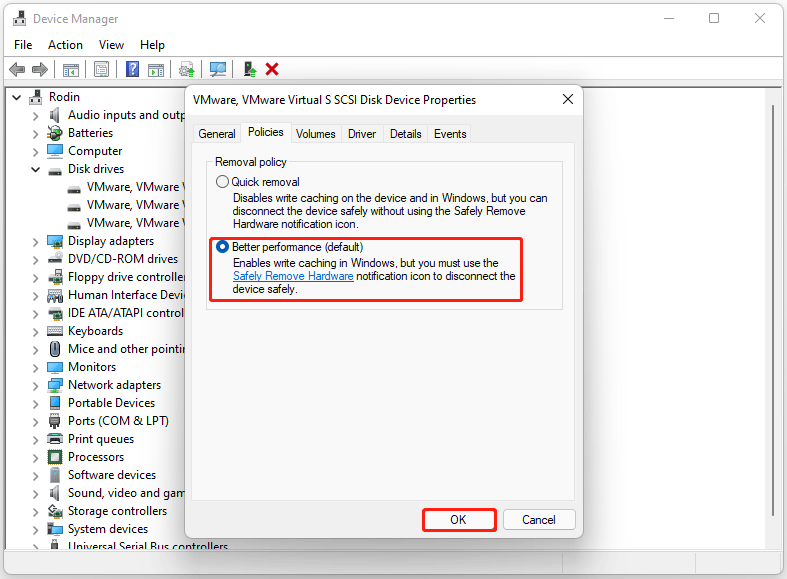Switch to the Events tab
Viewport: 787px width, 579px height.
450,134
